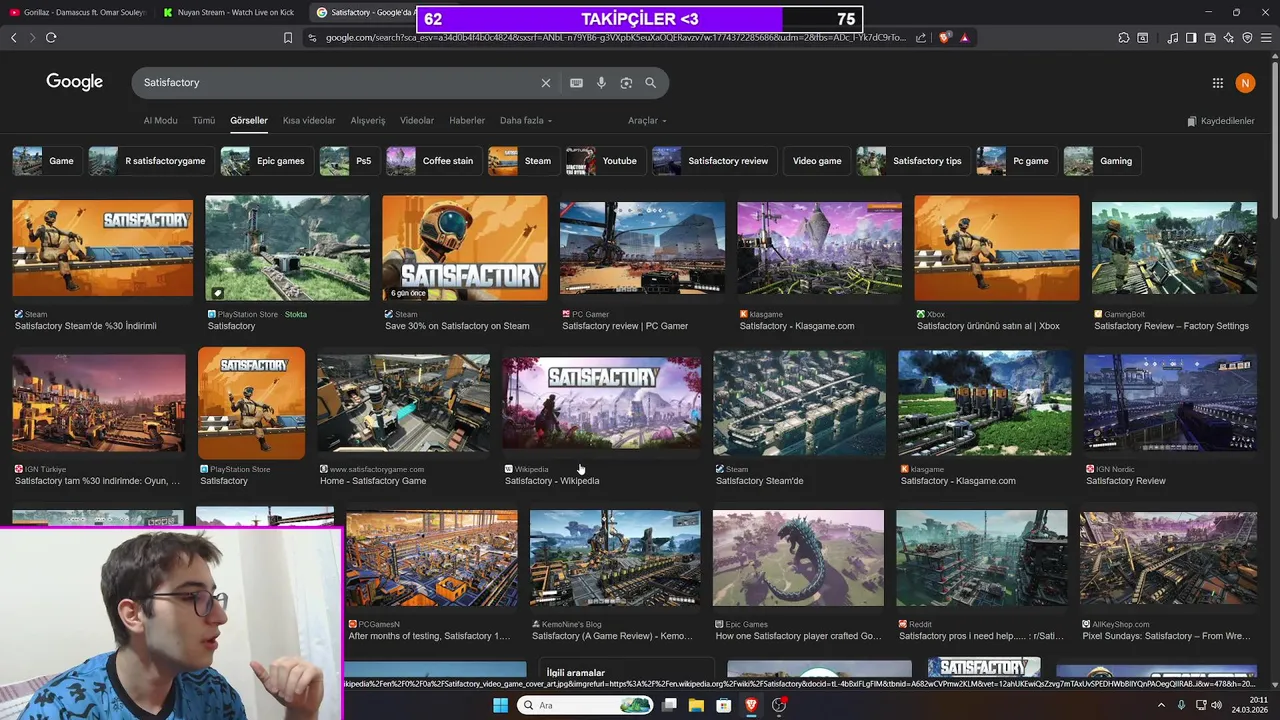Open the Task View taskbar icon

coord(669,705)
